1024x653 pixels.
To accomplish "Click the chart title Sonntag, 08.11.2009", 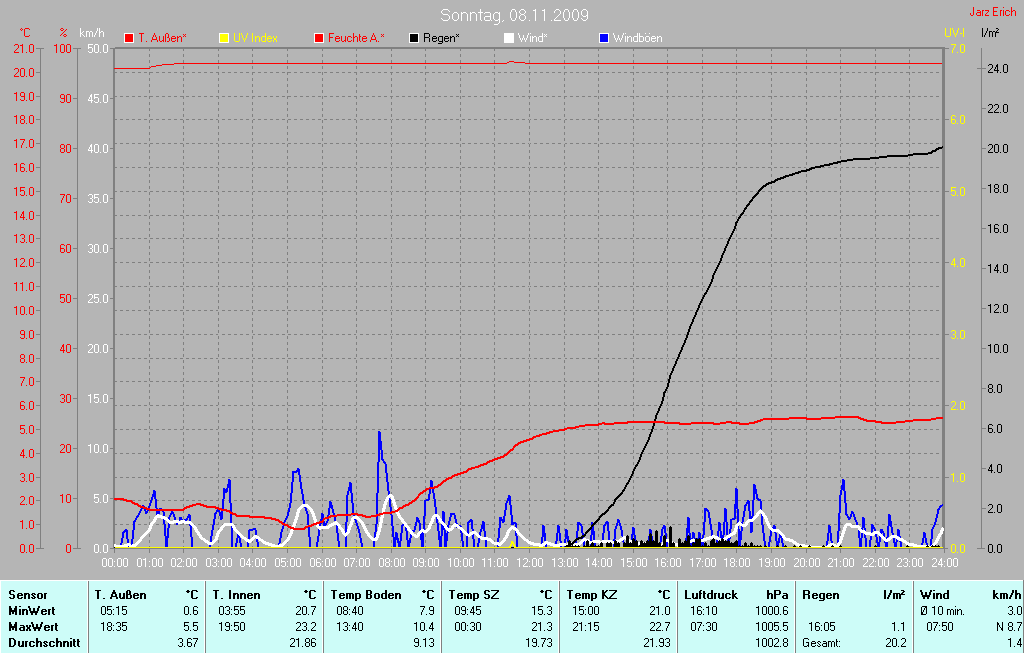I will coord(514,15).
